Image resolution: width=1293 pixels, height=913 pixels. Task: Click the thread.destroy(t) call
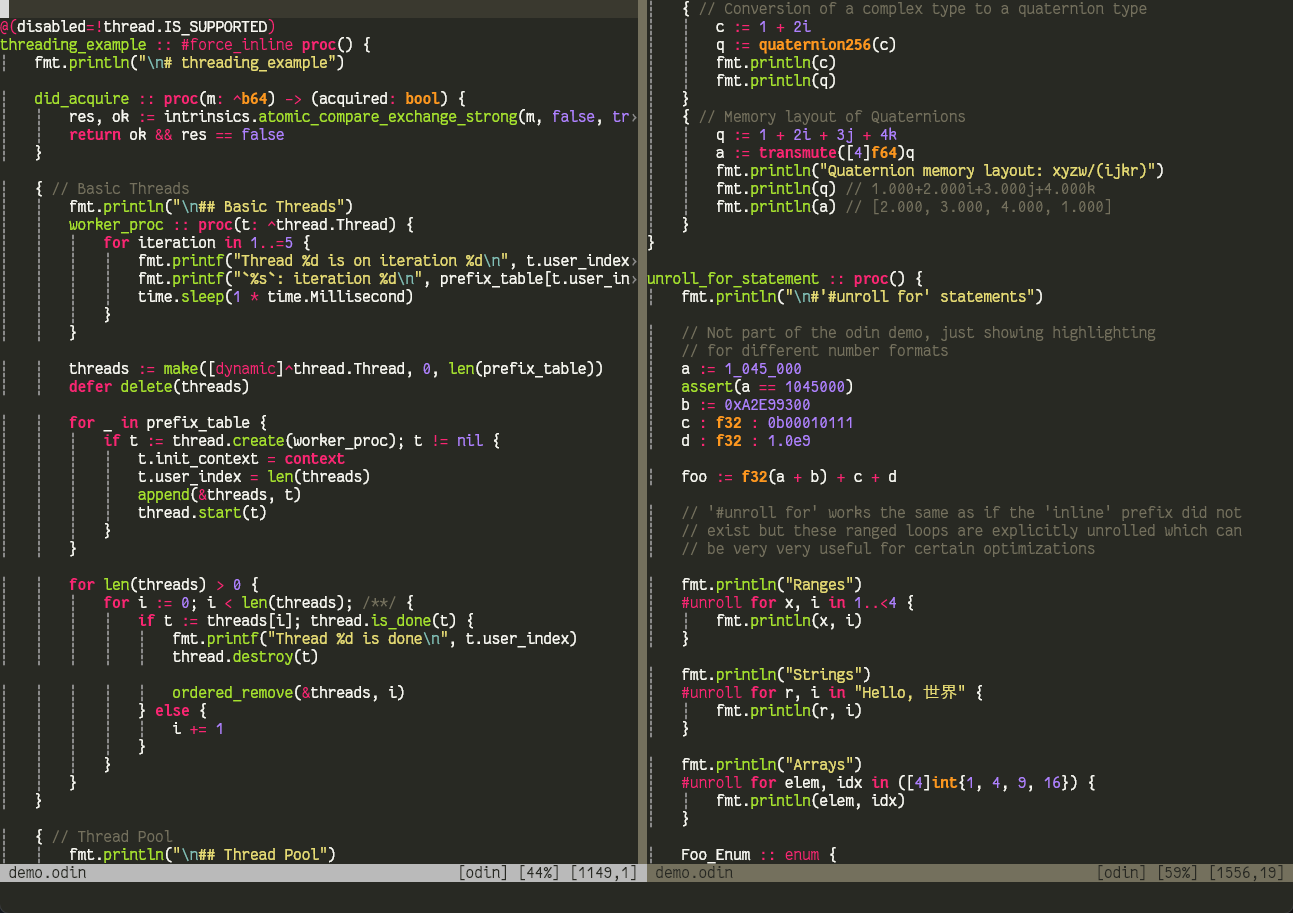click(245, 656)
